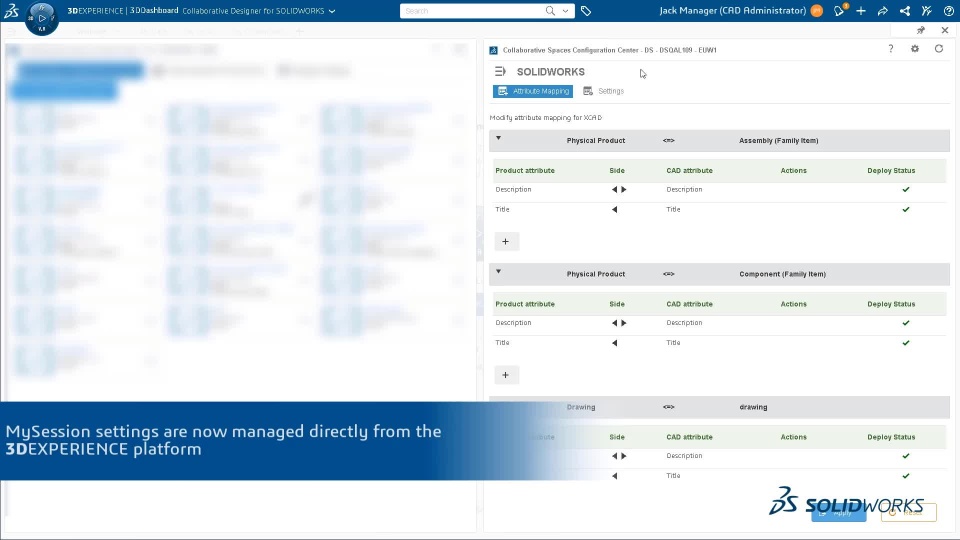Click Assembly Description deploy status checkmark

(x=906, y=190)
